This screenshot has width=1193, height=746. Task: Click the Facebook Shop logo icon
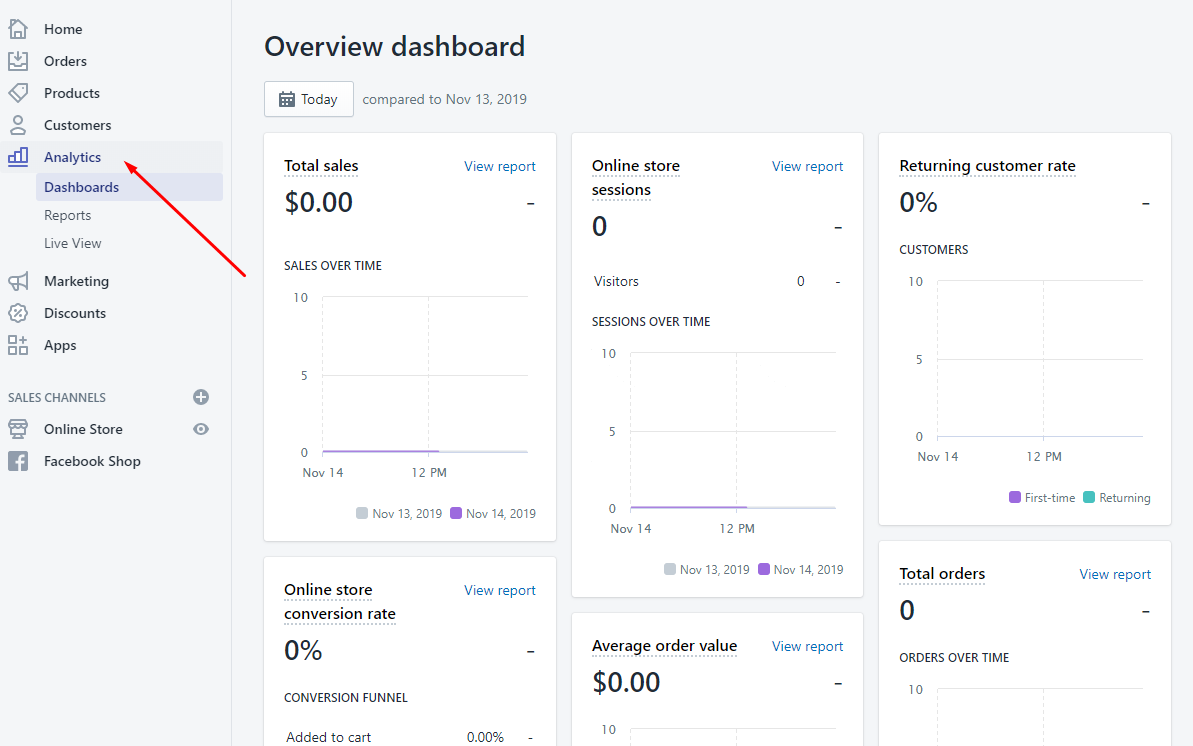pyautogui.click(x=18, y=461)
